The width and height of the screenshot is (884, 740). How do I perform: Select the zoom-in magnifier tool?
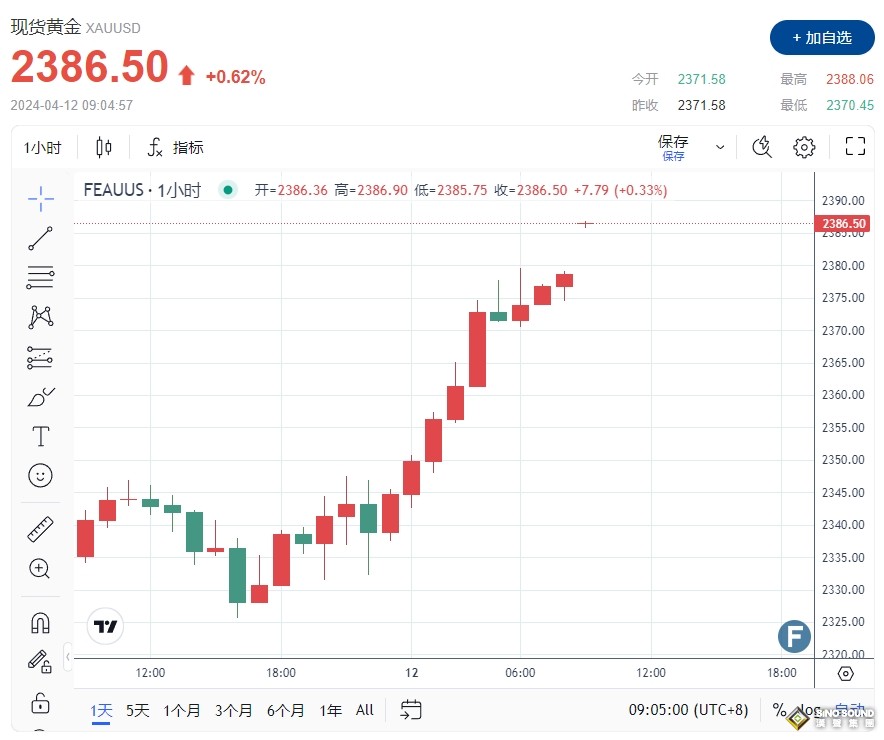point(40,568)
